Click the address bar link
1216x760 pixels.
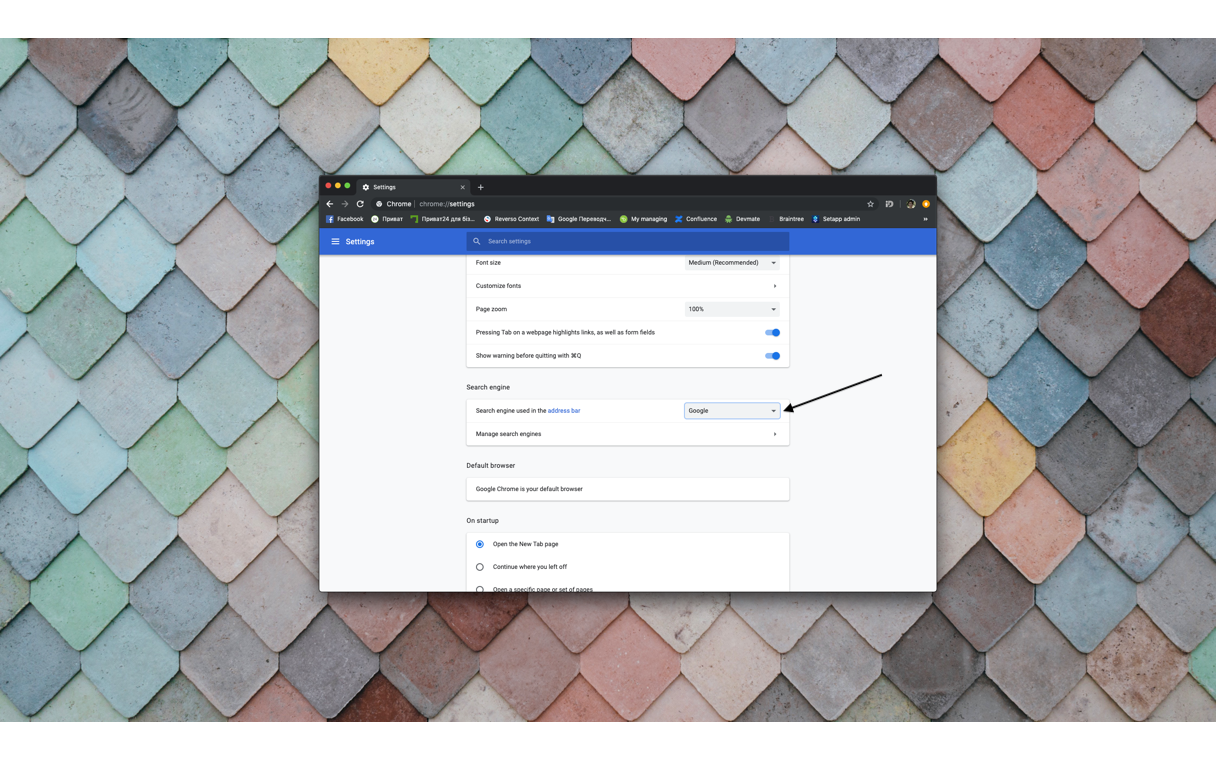[564, 411]
